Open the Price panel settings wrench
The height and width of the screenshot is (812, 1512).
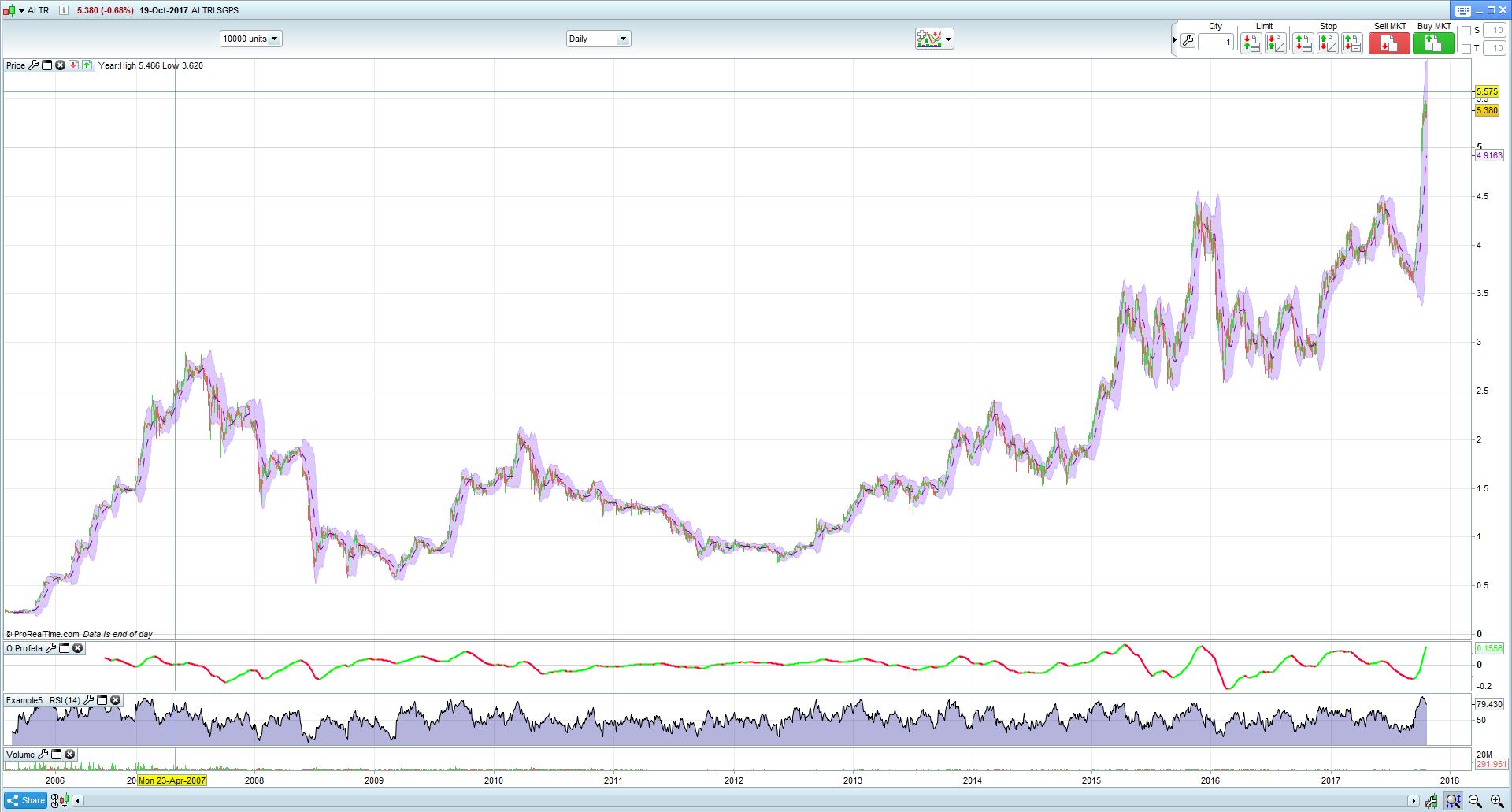[x=33, y=65]
